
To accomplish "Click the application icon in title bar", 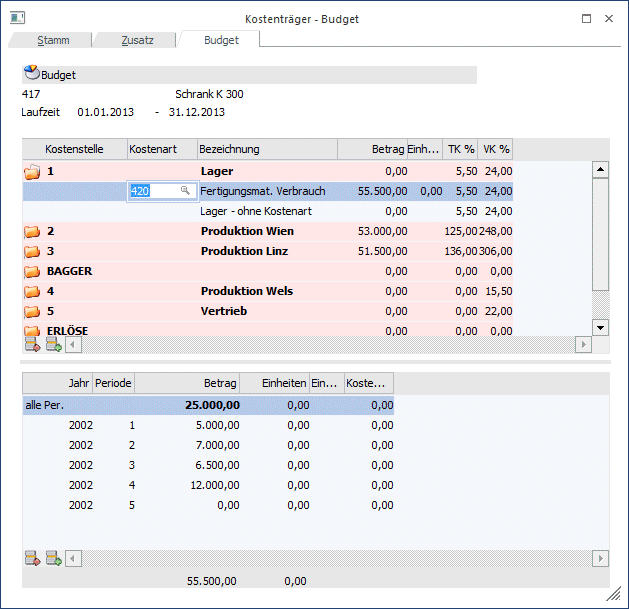I will coord(17,18).
